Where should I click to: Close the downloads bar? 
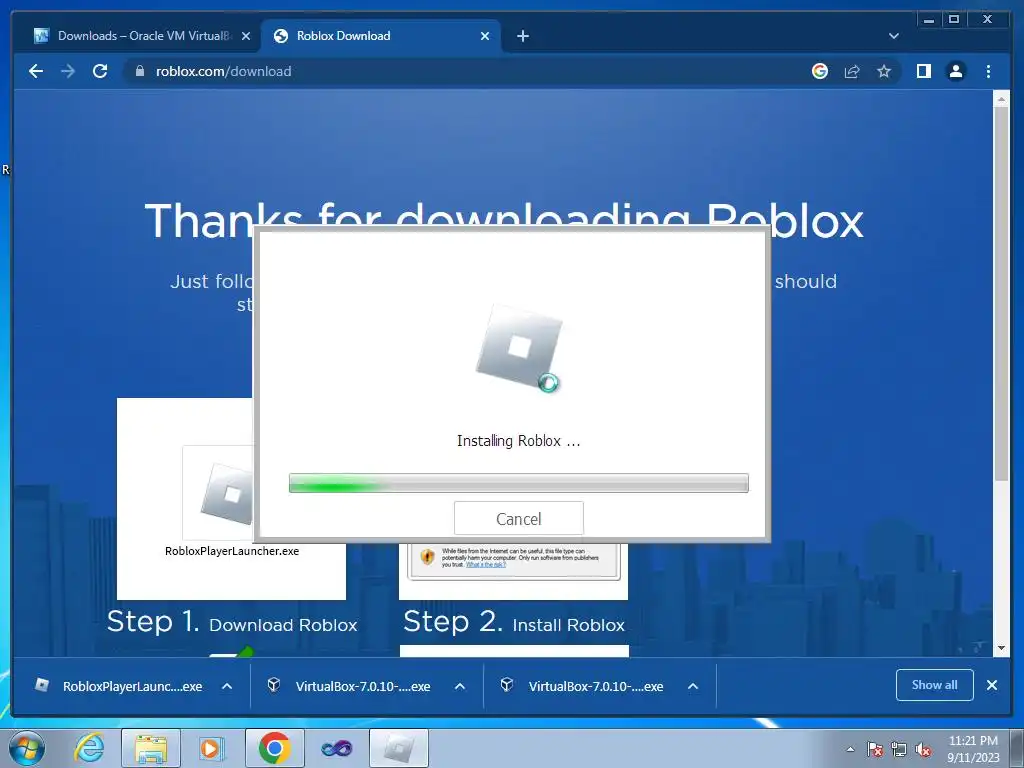click(992, 685)
